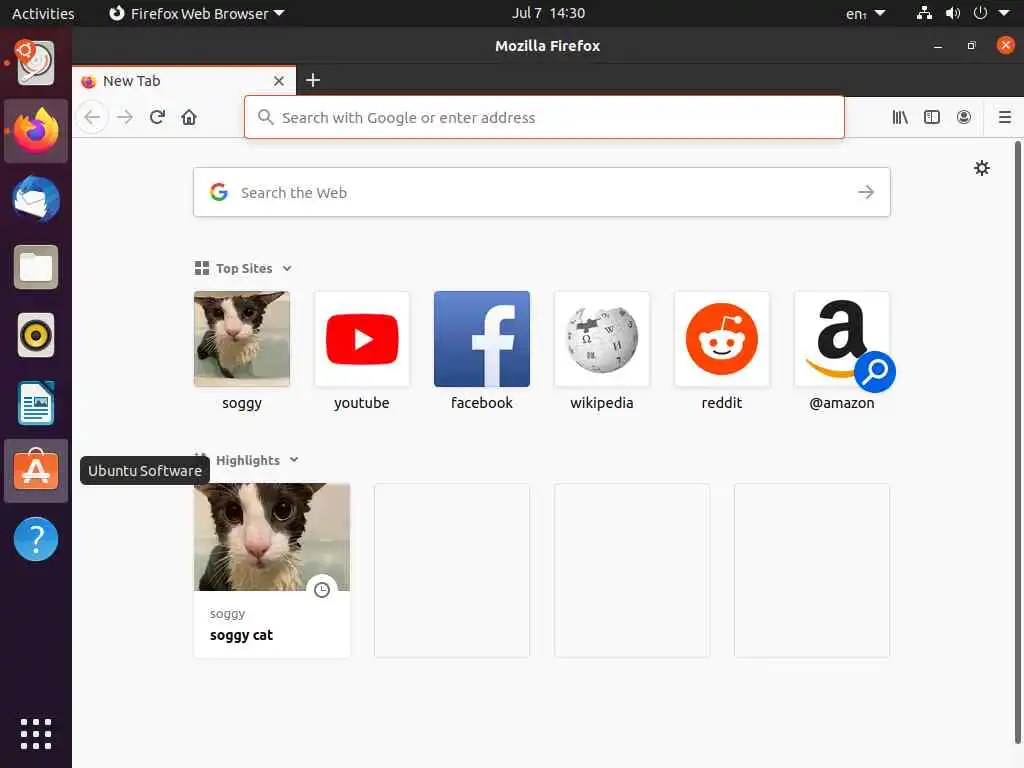
Task: Open the Library bookmarks icon
Action: tap(900, 118)
